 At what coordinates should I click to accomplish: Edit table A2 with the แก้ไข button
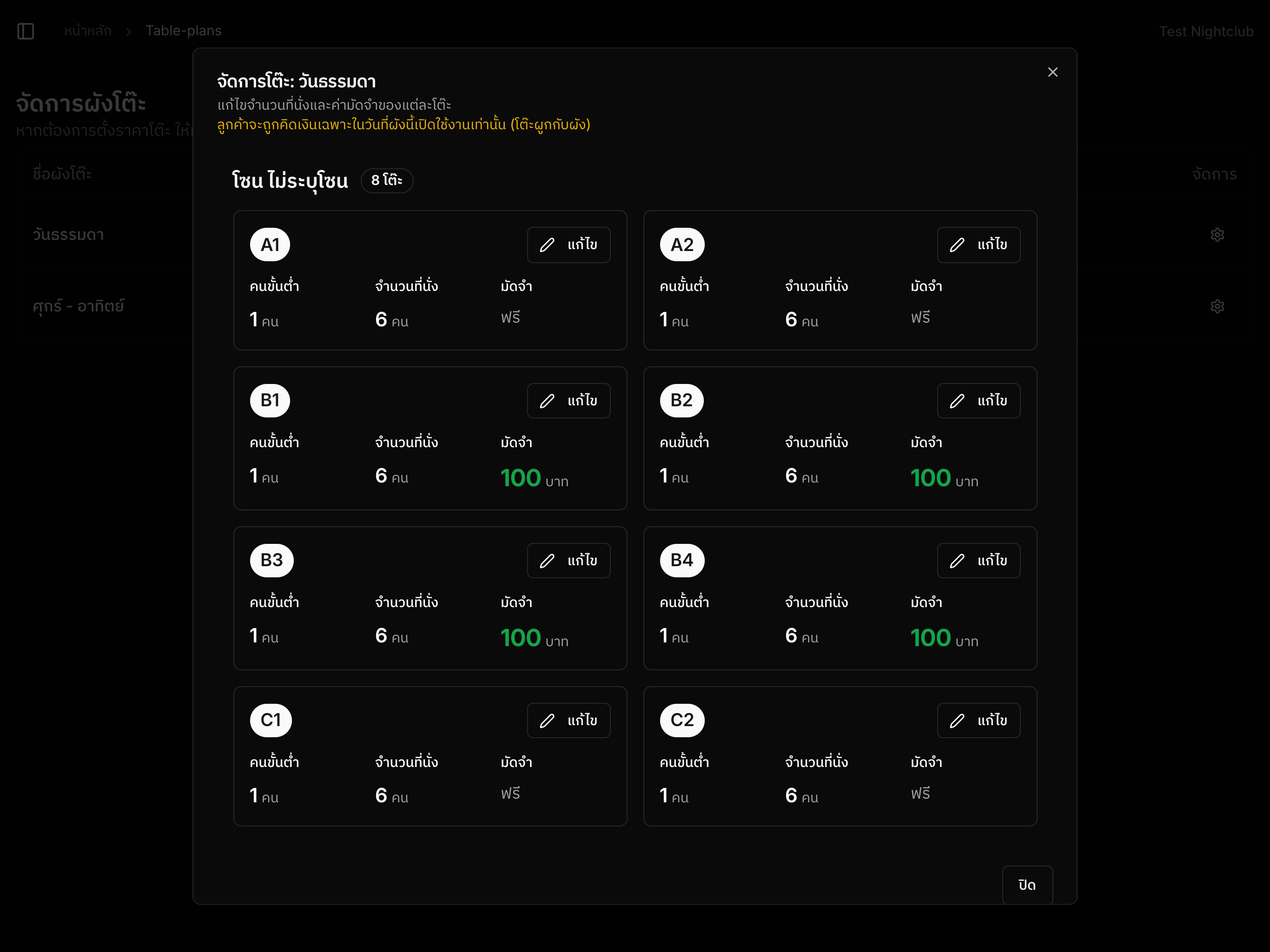(x=979, y=245)
